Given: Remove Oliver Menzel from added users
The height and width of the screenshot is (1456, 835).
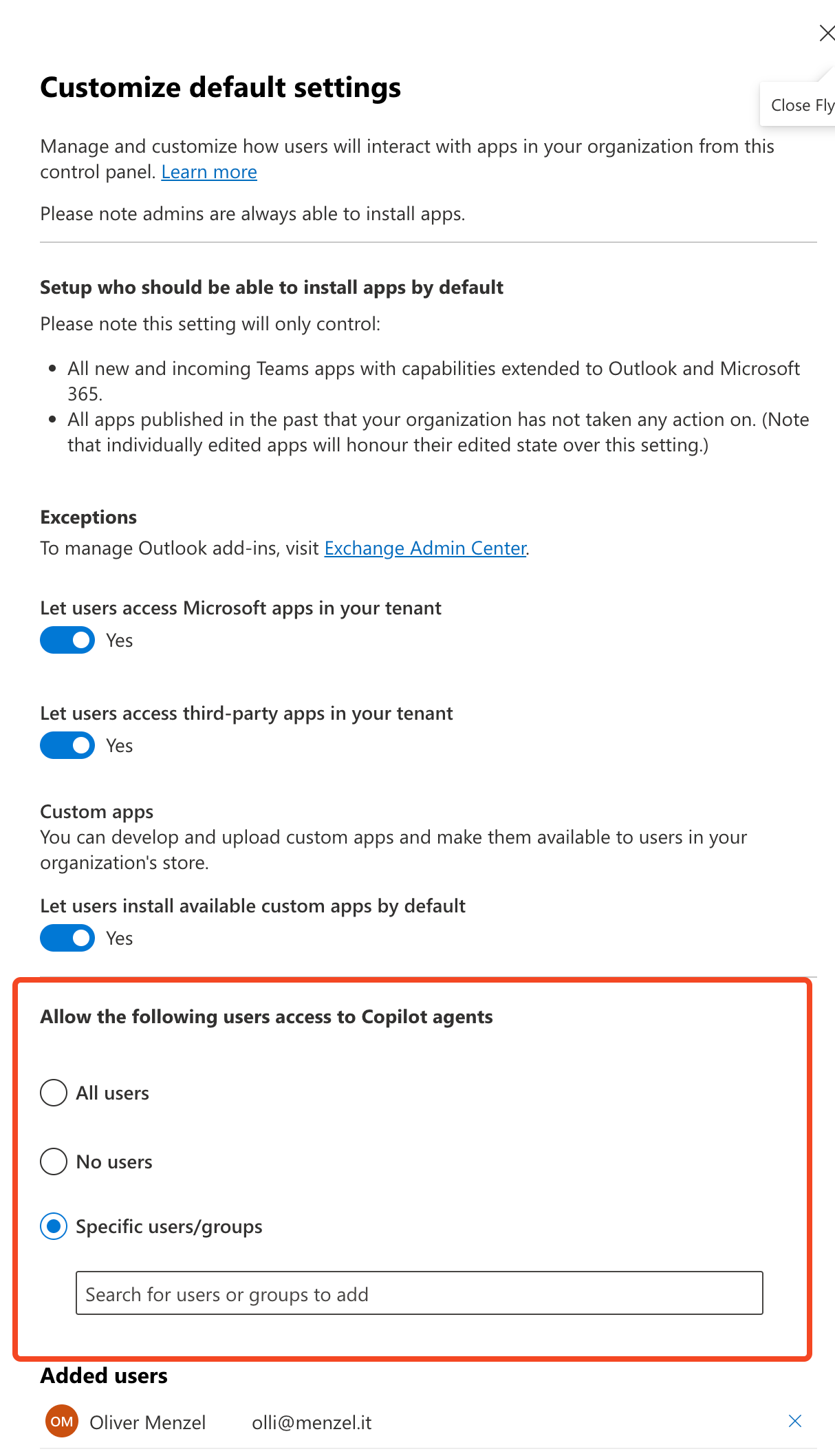Looking at the screenshot, I should 794,1421.
